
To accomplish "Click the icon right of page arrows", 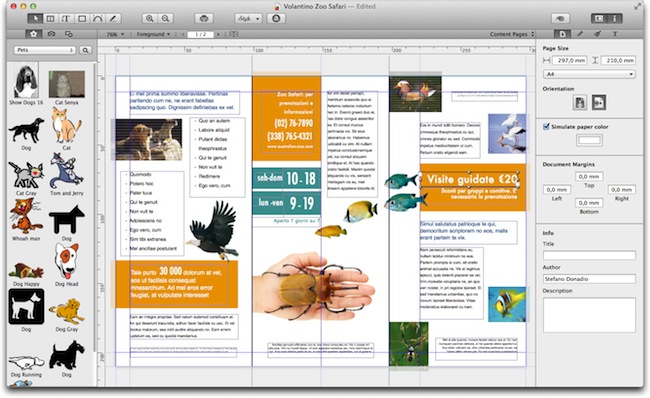I will coord(233,34).
